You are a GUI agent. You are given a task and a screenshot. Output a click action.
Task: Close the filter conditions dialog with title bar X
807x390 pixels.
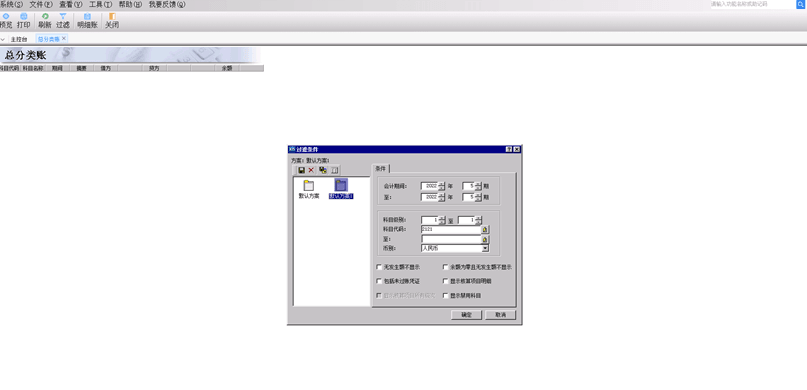516,149
